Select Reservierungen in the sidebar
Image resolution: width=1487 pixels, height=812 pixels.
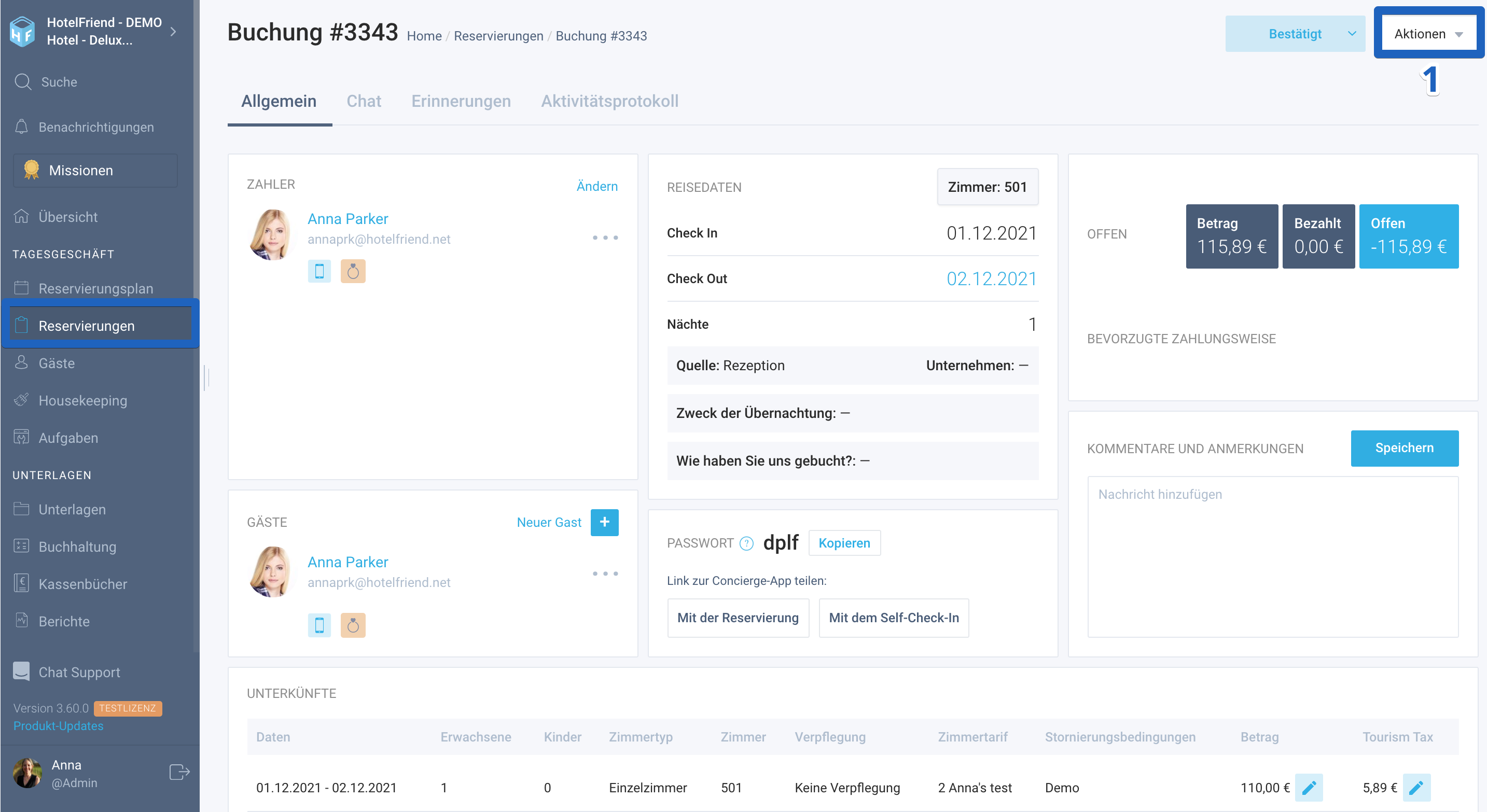click(101, 326)
